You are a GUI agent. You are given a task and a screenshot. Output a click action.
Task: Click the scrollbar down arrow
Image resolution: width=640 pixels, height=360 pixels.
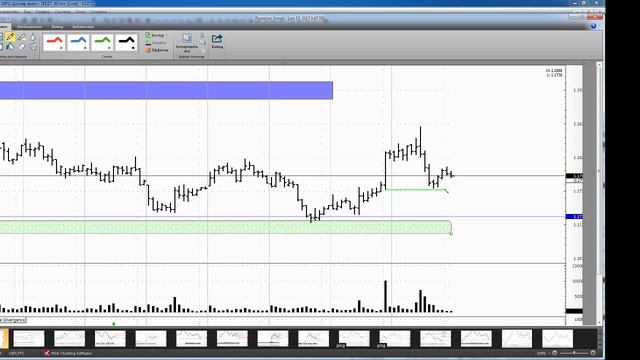[599, 323]
